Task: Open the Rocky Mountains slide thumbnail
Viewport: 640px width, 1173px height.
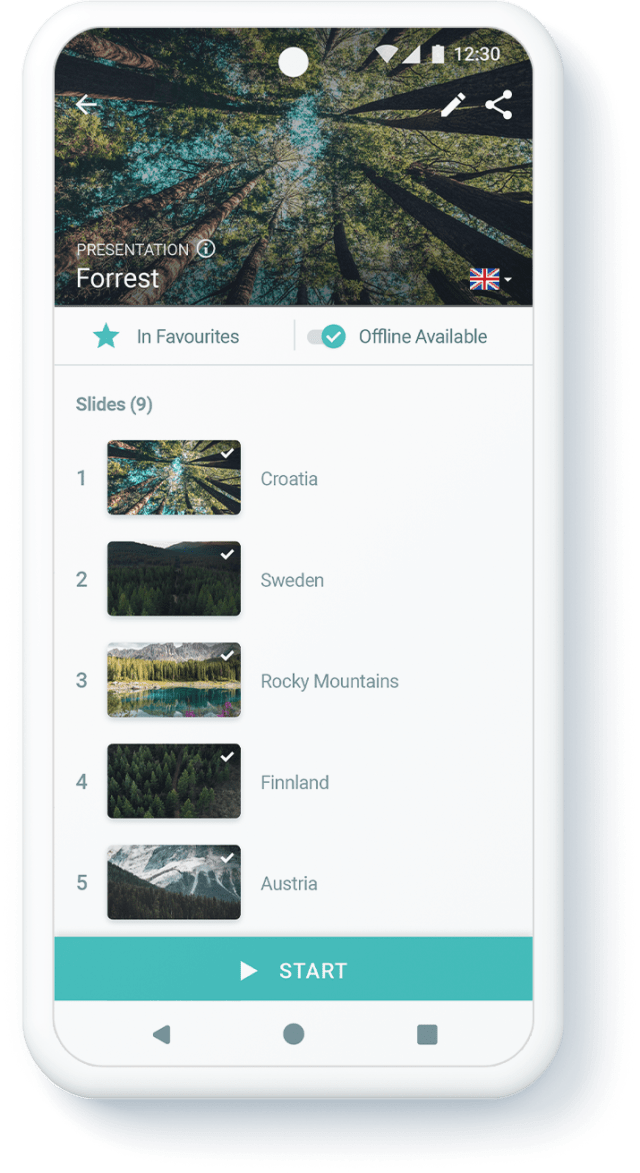Action: click(173, 680)
